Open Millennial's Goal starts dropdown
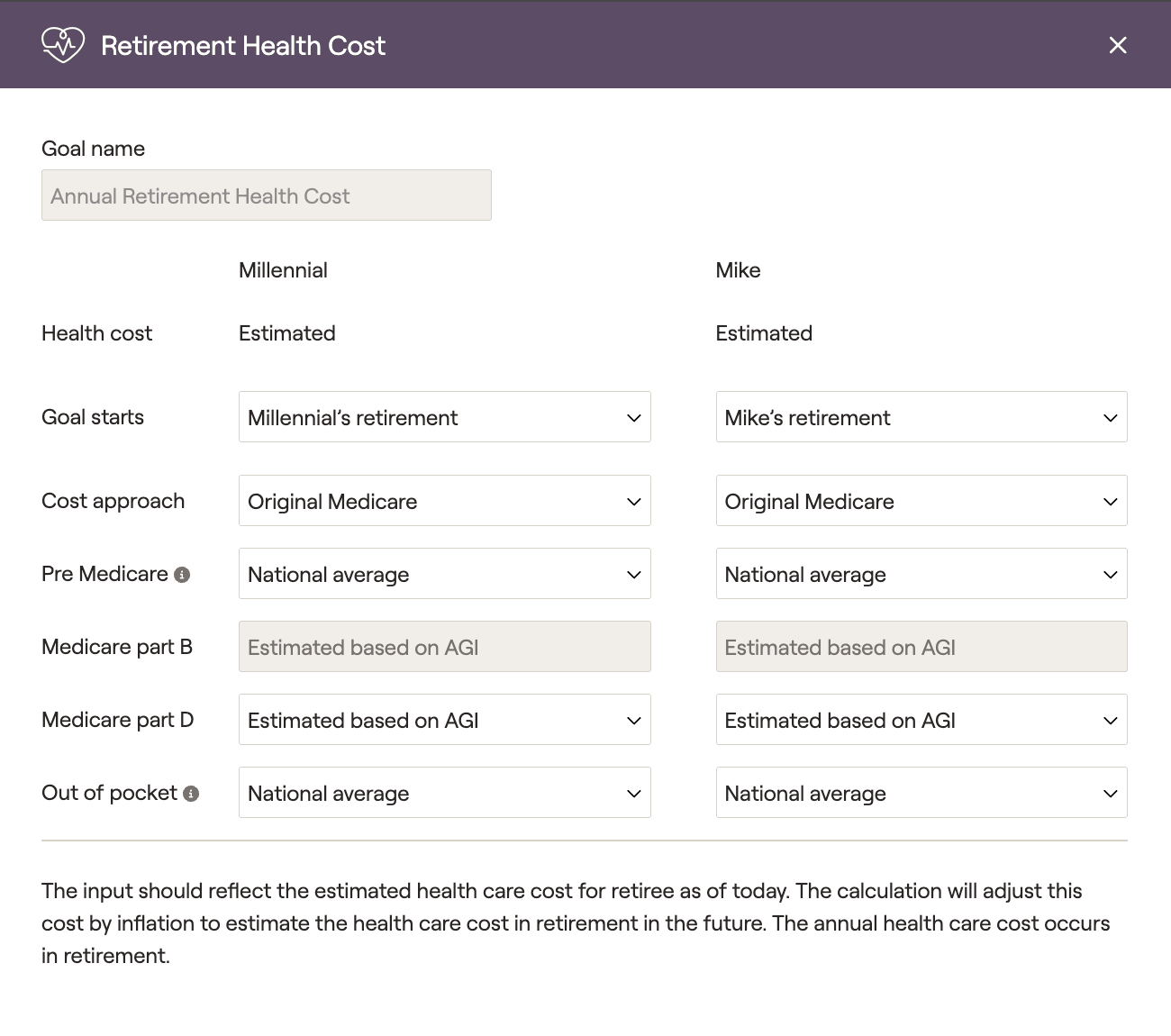The width and height of the screenshot is (1171, 1036). click(x=445, y=417)
